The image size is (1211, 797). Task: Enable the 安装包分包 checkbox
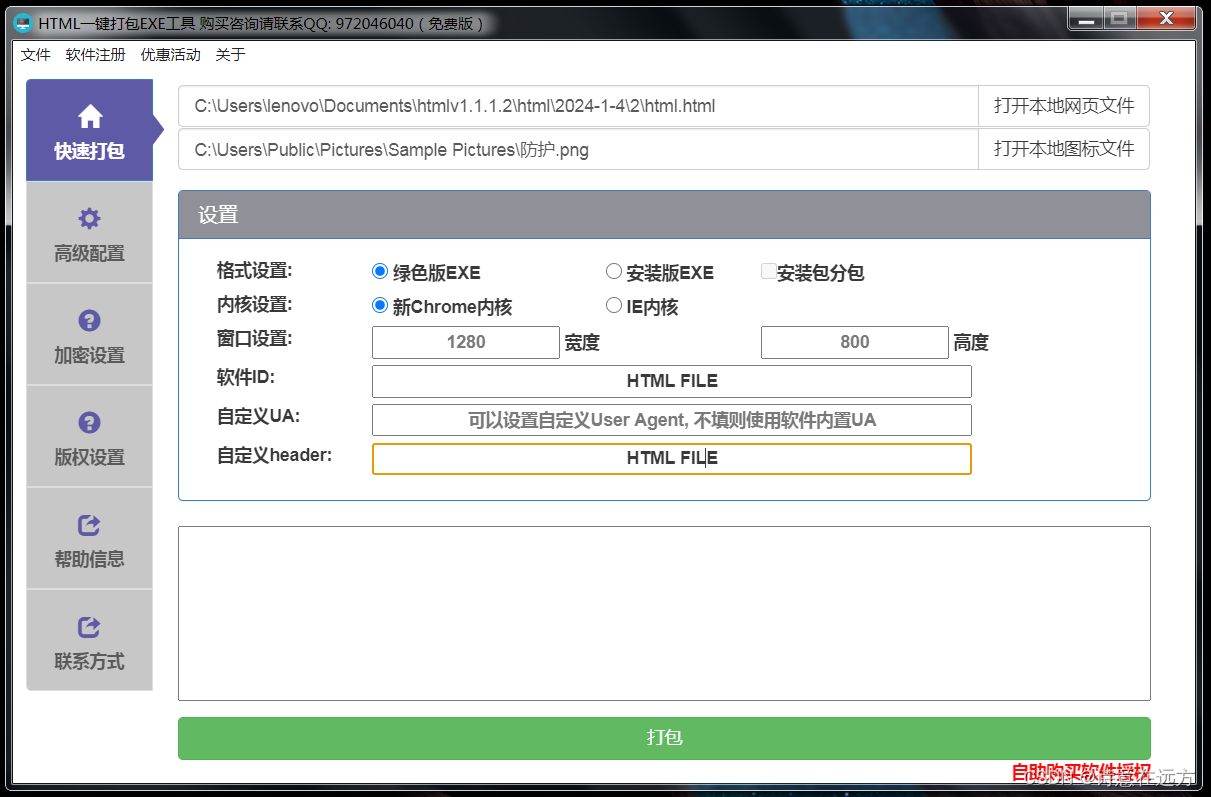[x=768, y=269]
